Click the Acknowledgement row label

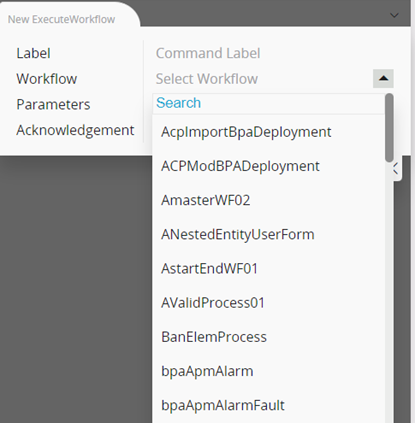click(75, 130)
